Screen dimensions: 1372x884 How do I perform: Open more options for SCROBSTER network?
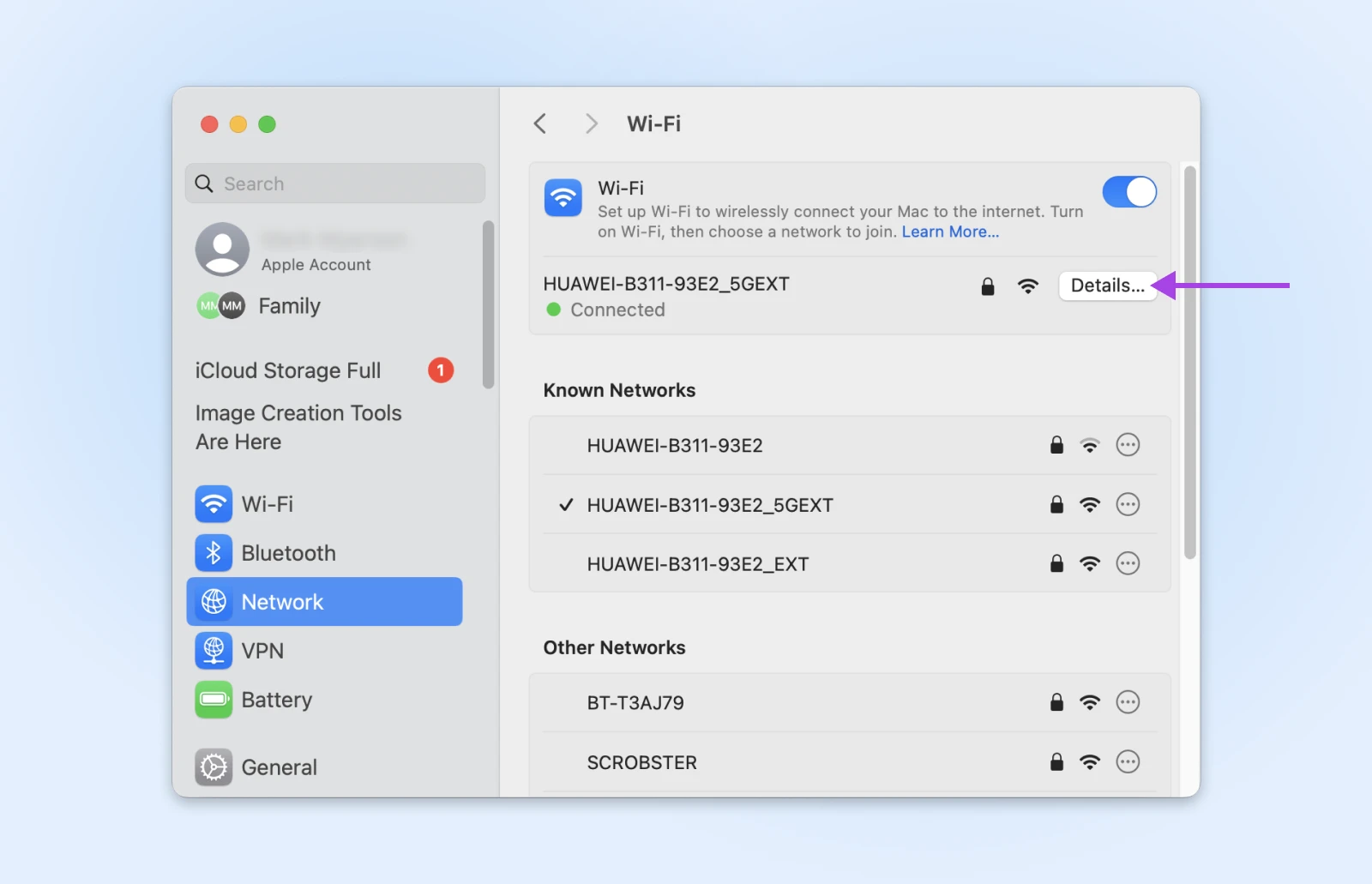(1128, 761)
